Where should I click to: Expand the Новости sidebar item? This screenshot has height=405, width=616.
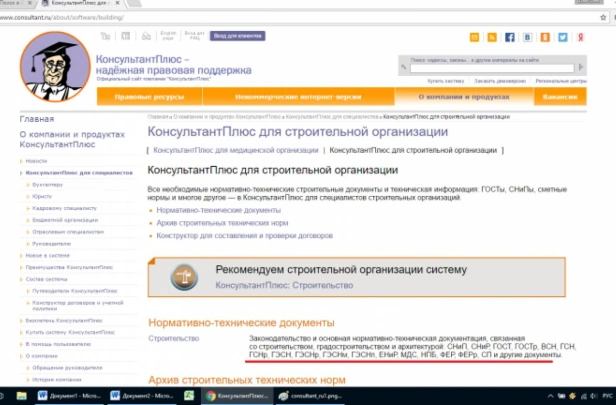36,161
